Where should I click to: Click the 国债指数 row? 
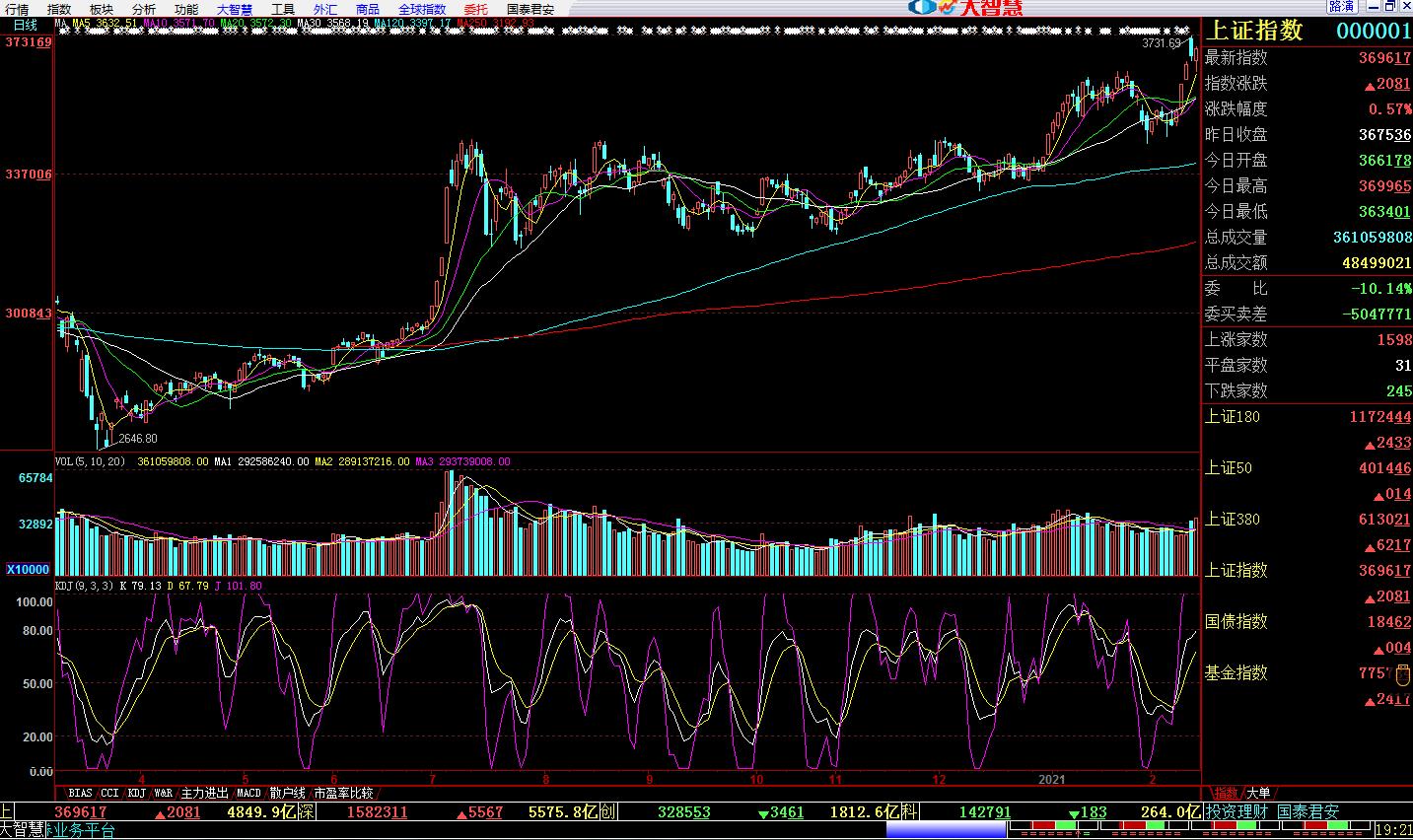(x=1307, y=622)
